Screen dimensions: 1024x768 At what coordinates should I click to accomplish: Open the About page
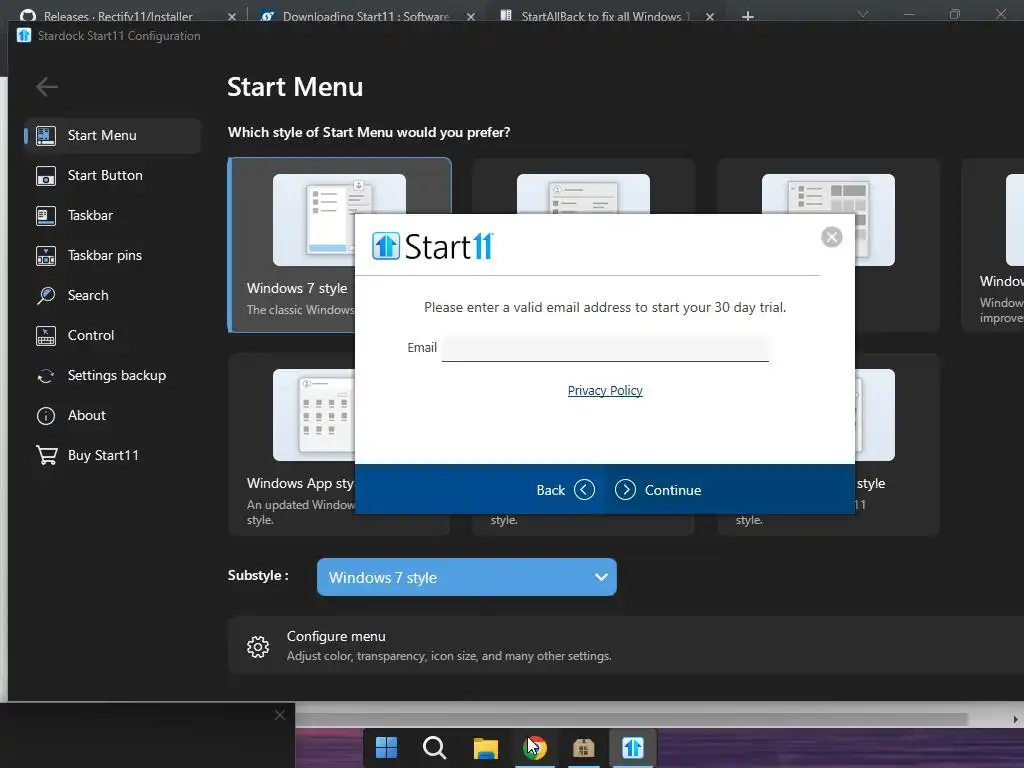112,415
